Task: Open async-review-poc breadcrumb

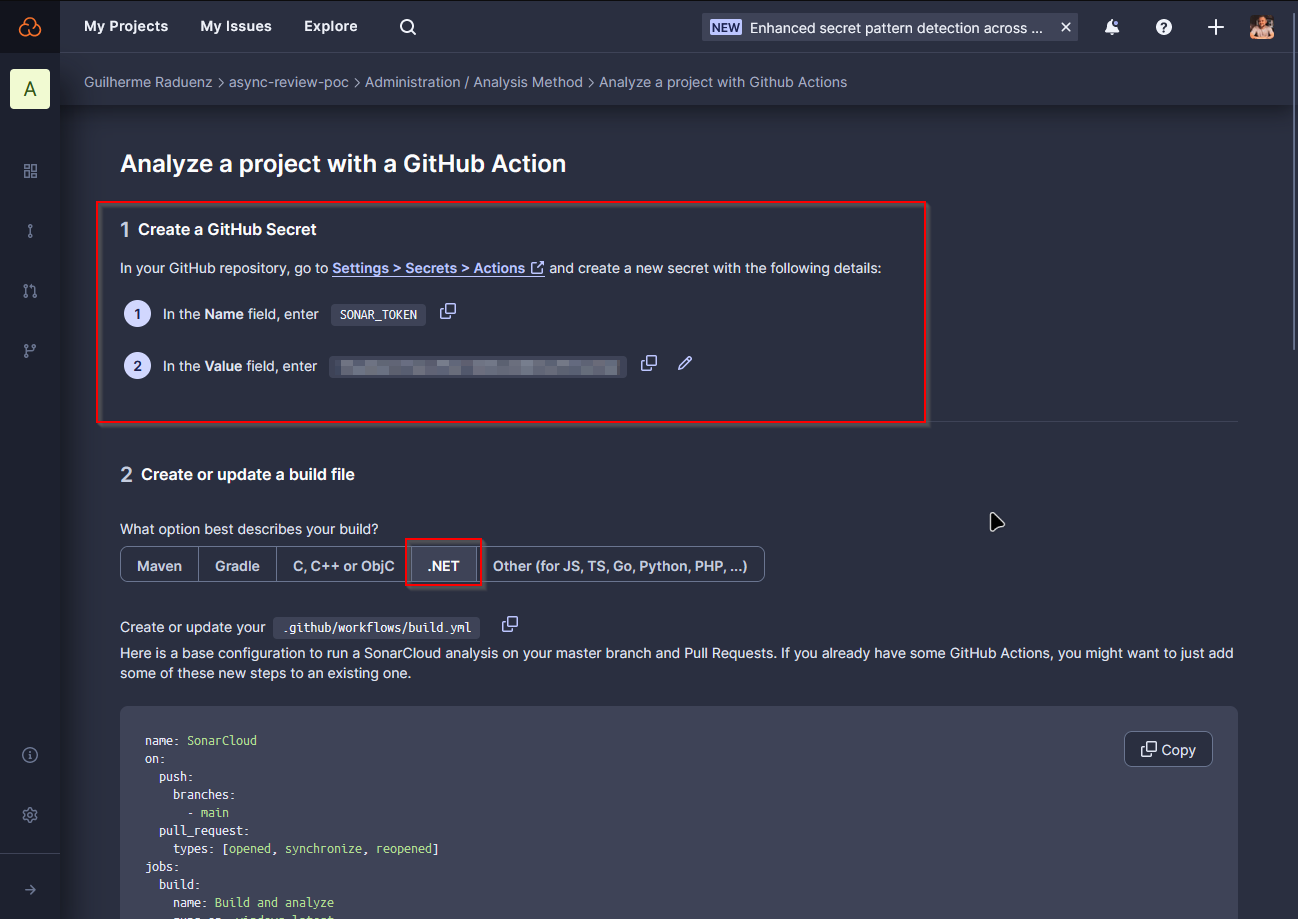Action: click(289, 82)
